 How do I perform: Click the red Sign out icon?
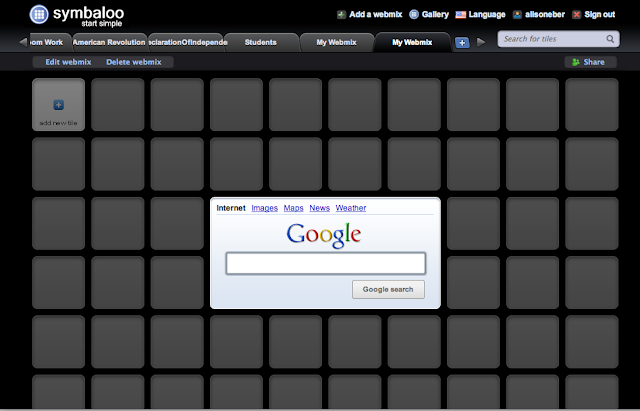576,15
